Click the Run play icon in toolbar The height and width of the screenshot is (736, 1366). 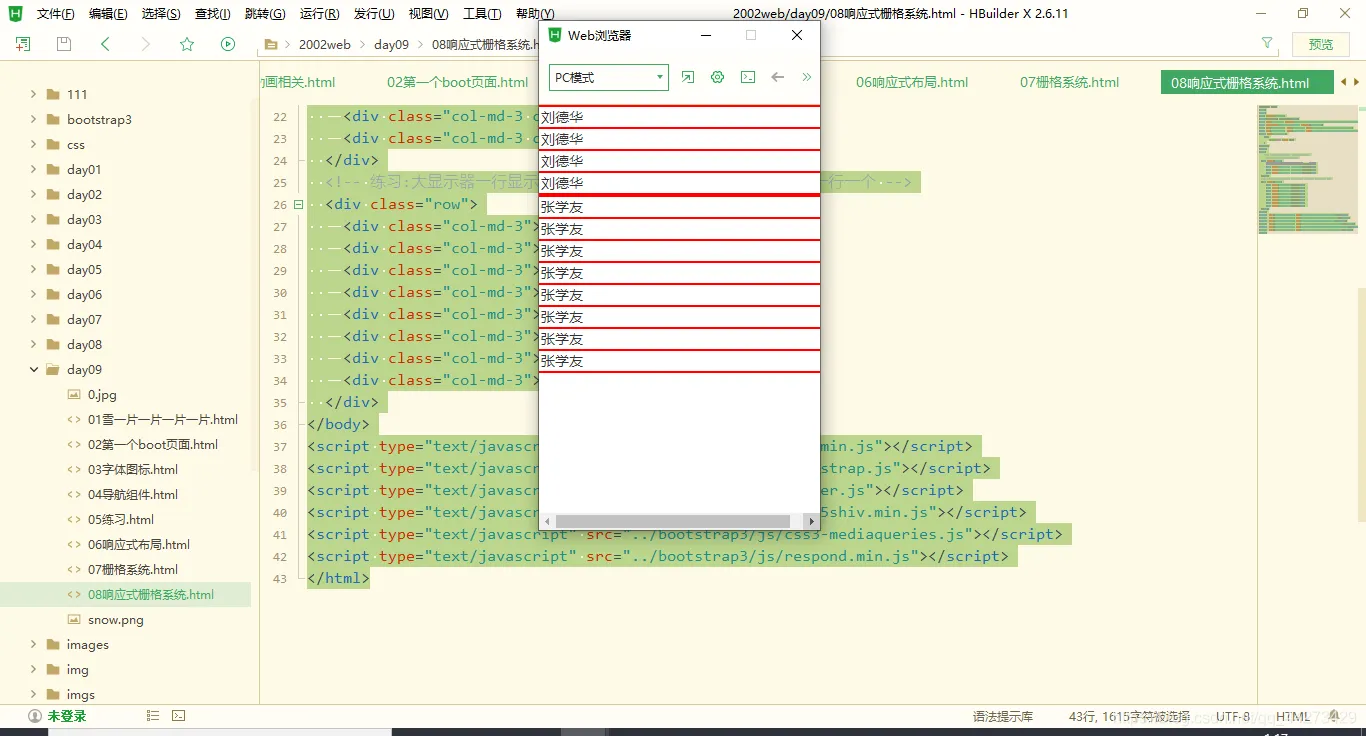228,44
